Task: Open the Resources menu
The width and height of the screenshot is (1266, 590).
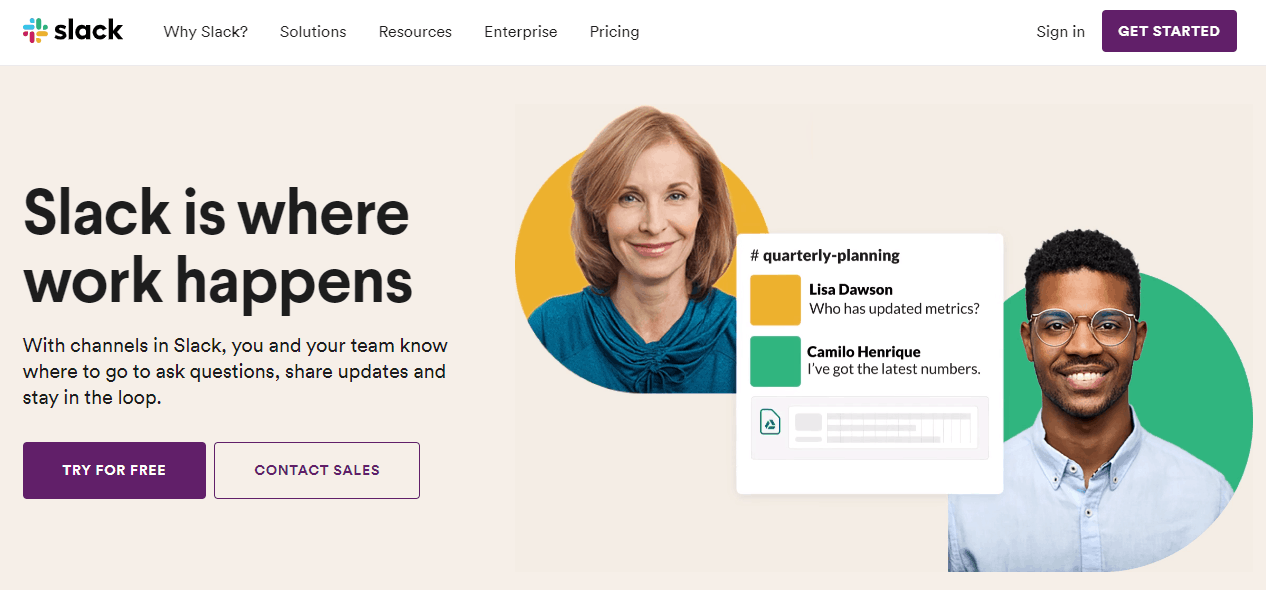Action: (x=415, y=32)
